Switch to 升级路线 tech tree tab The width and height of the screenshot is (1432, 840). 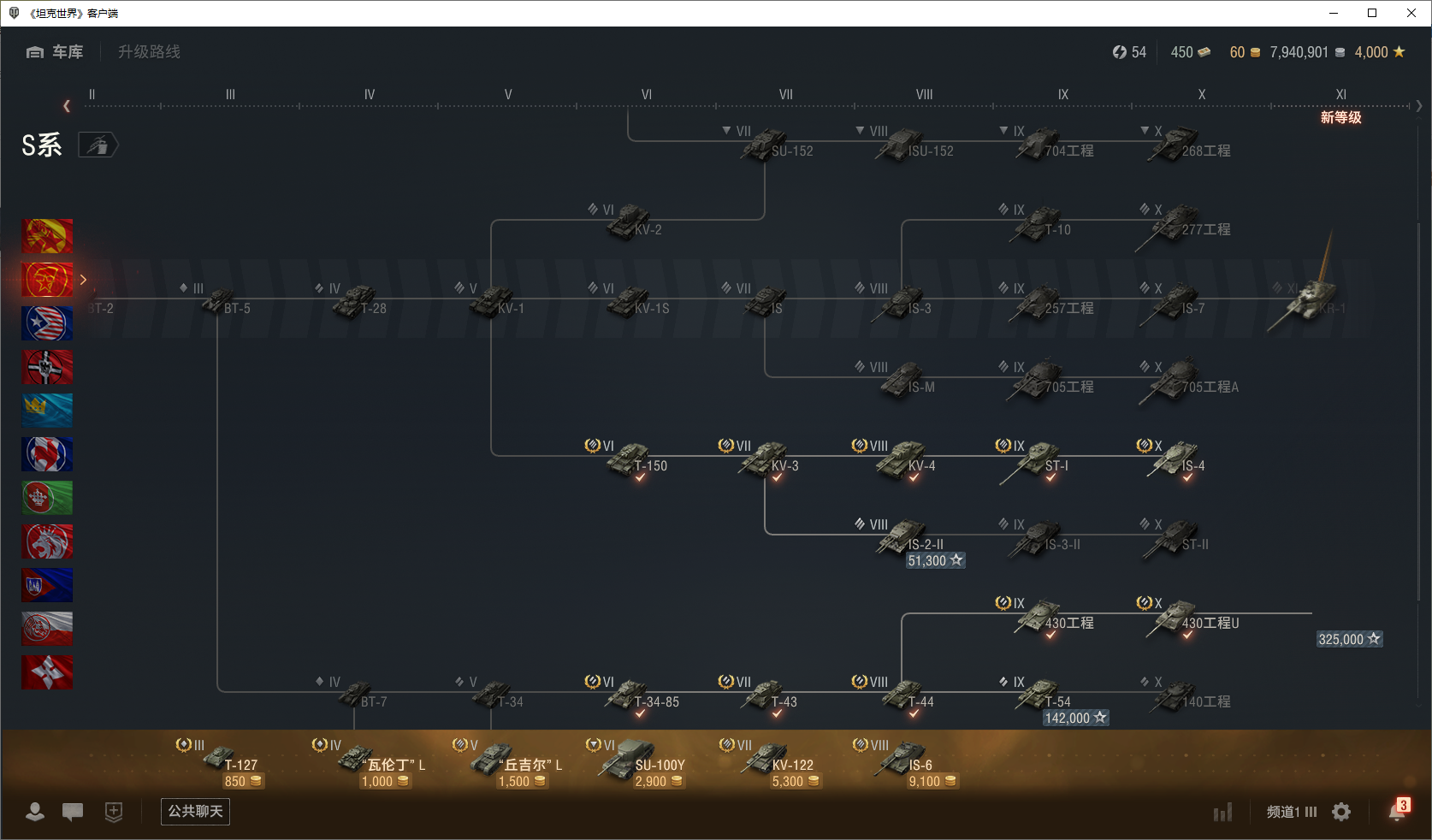coord(149,52)
